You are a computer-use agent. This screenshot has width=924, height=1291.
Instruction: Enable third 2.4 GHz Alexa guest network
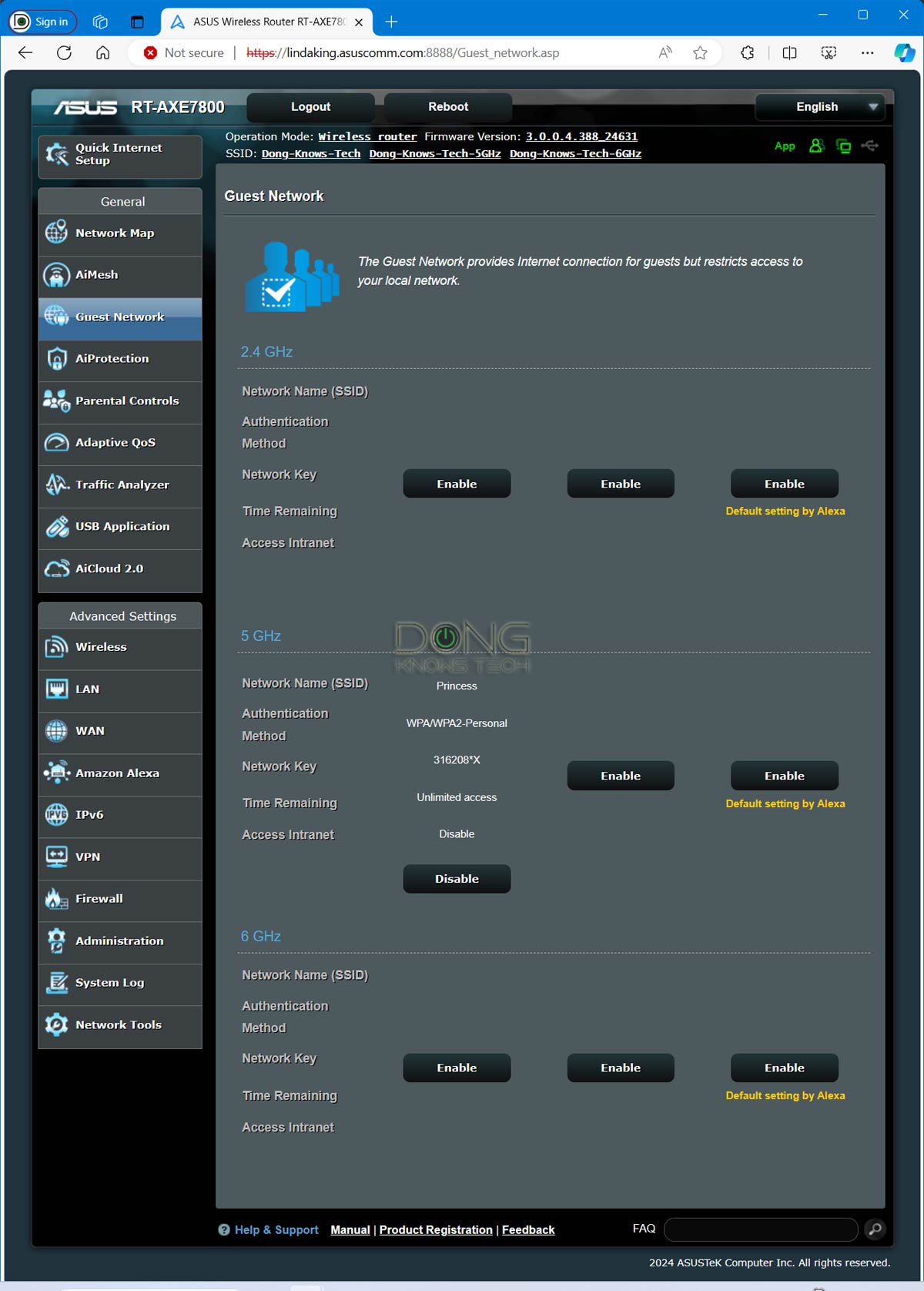pos(785,484)
